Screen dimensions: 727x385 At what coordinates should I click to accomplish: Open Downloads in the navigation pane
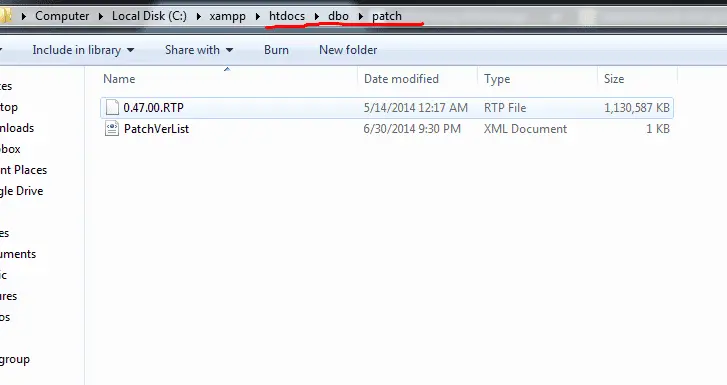point(17,128)
